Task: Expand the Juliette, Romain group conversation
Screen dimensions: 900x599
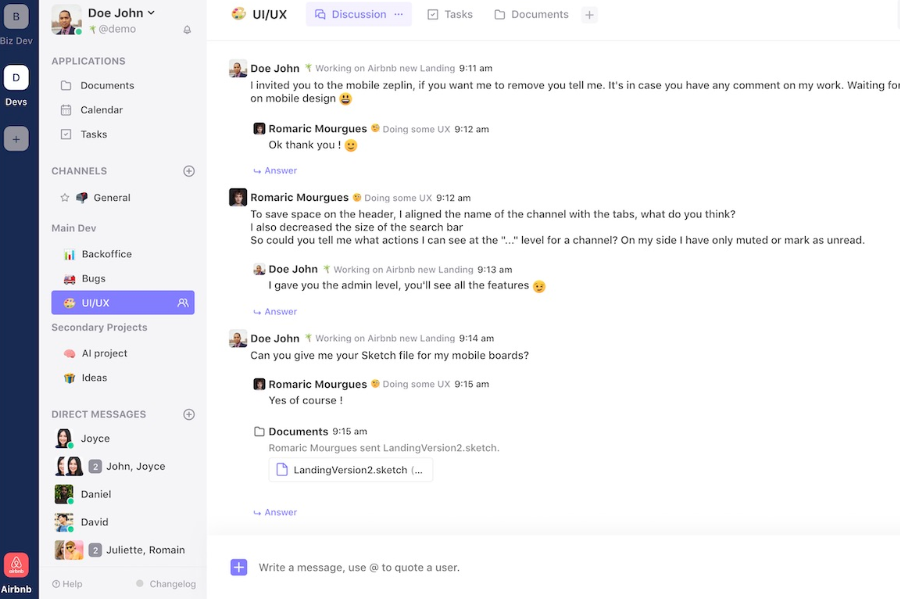Action: point(122,550)
